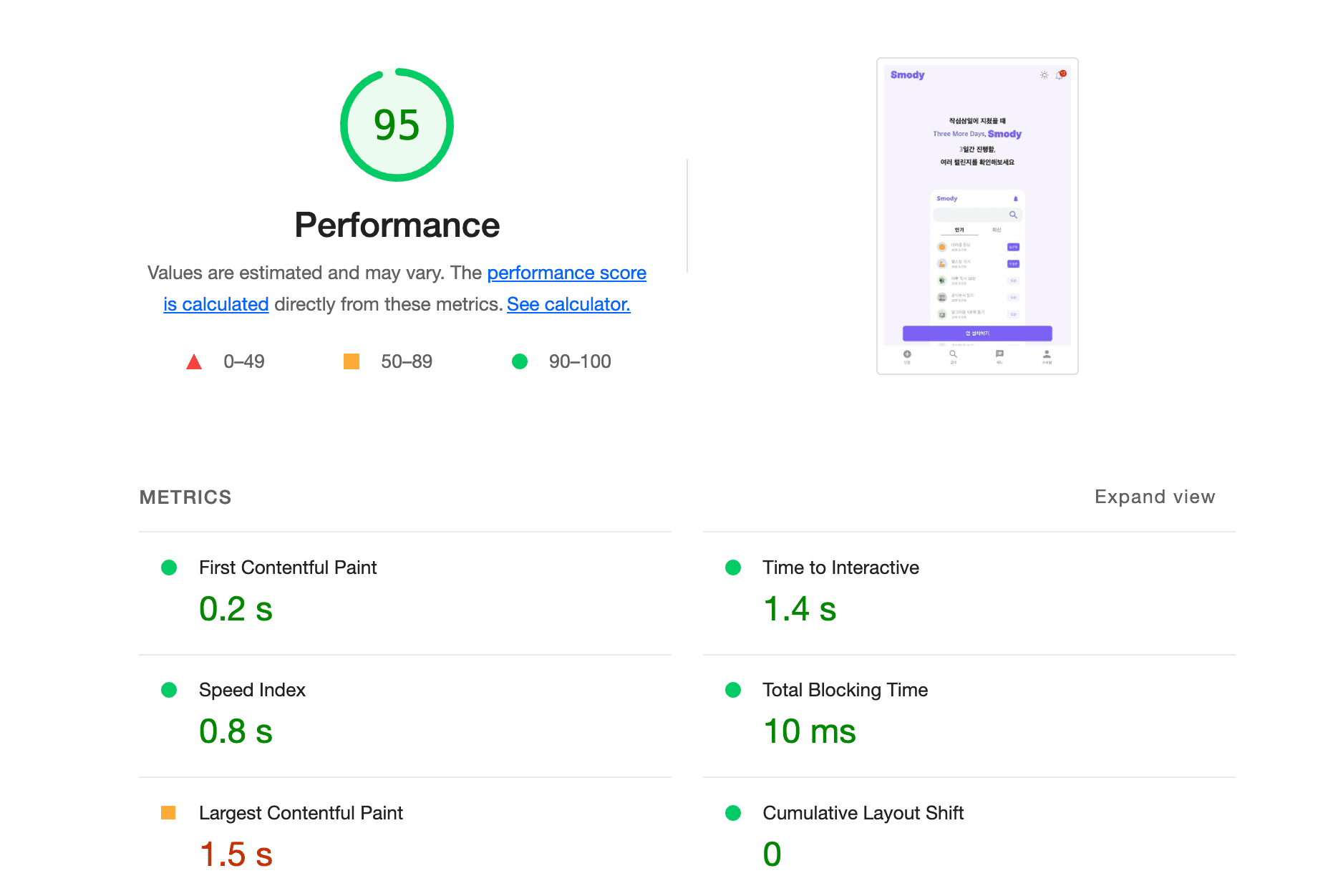Click green dot beside Cumulative Layout Shift
Screen dimensions: 1323x896
pos(733,813)
